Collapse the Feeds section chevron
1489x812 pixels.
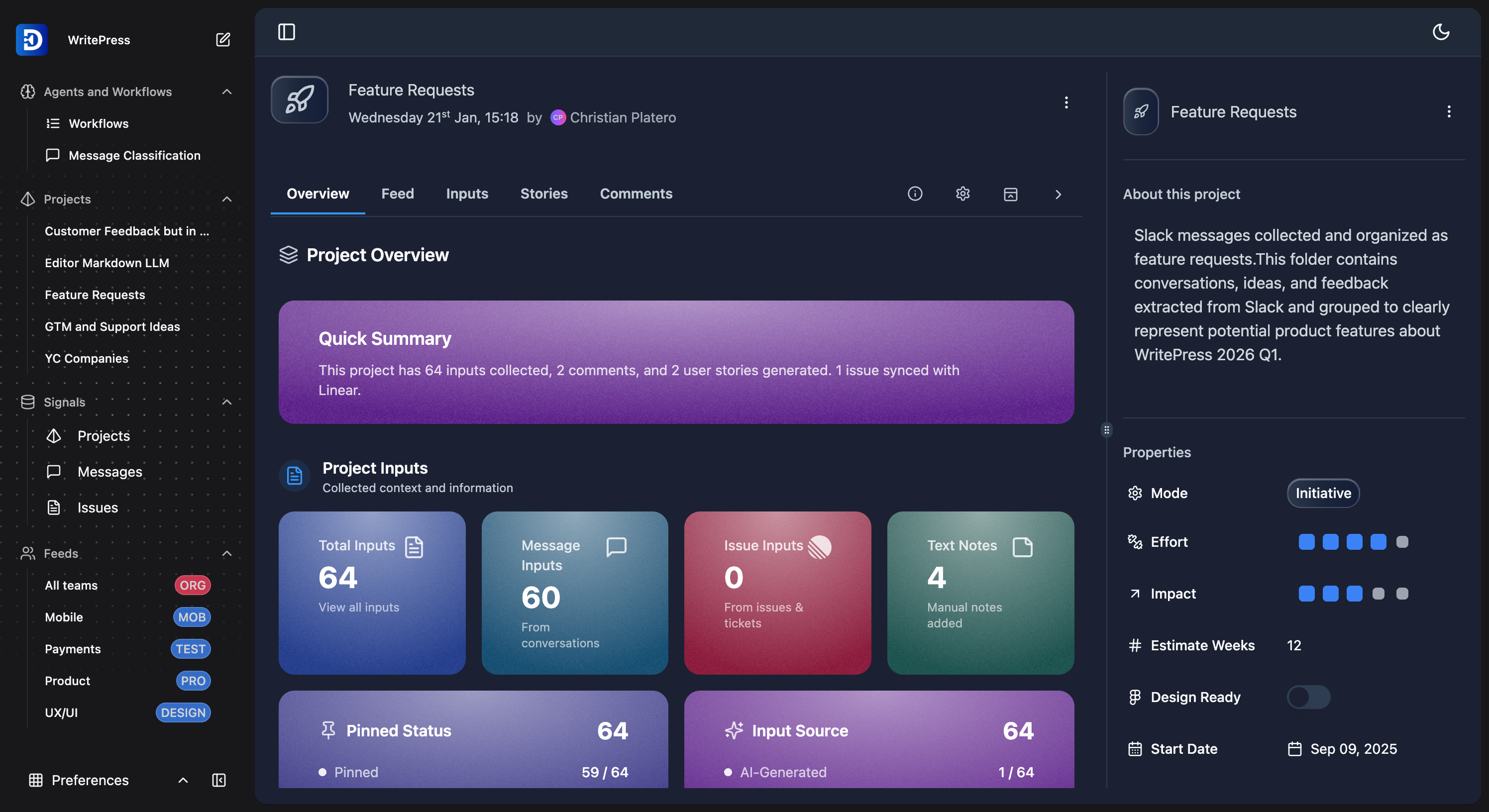(x=226, y=554)
